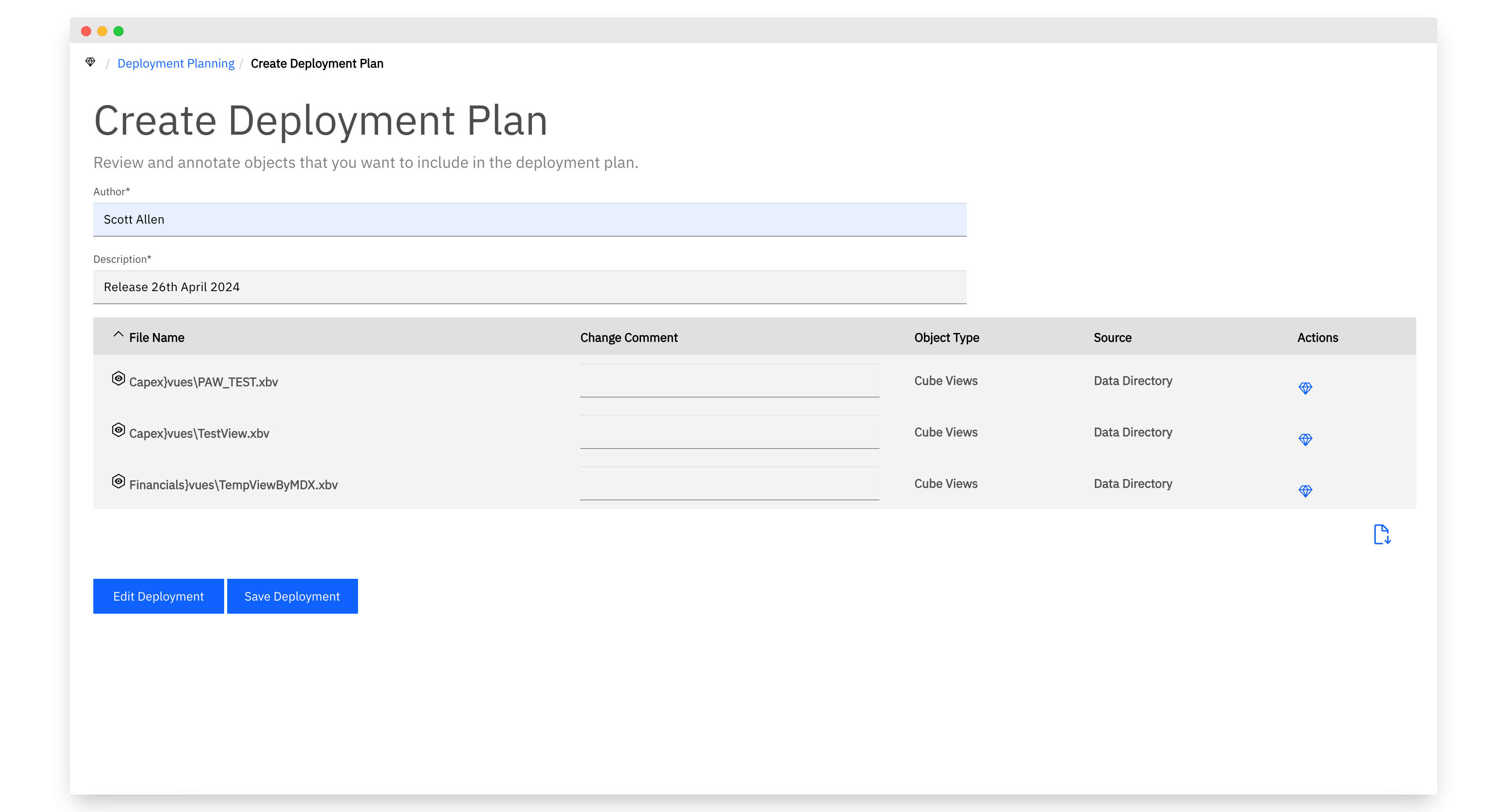Click the diamond action icon for TestView.xbv

1305,440
